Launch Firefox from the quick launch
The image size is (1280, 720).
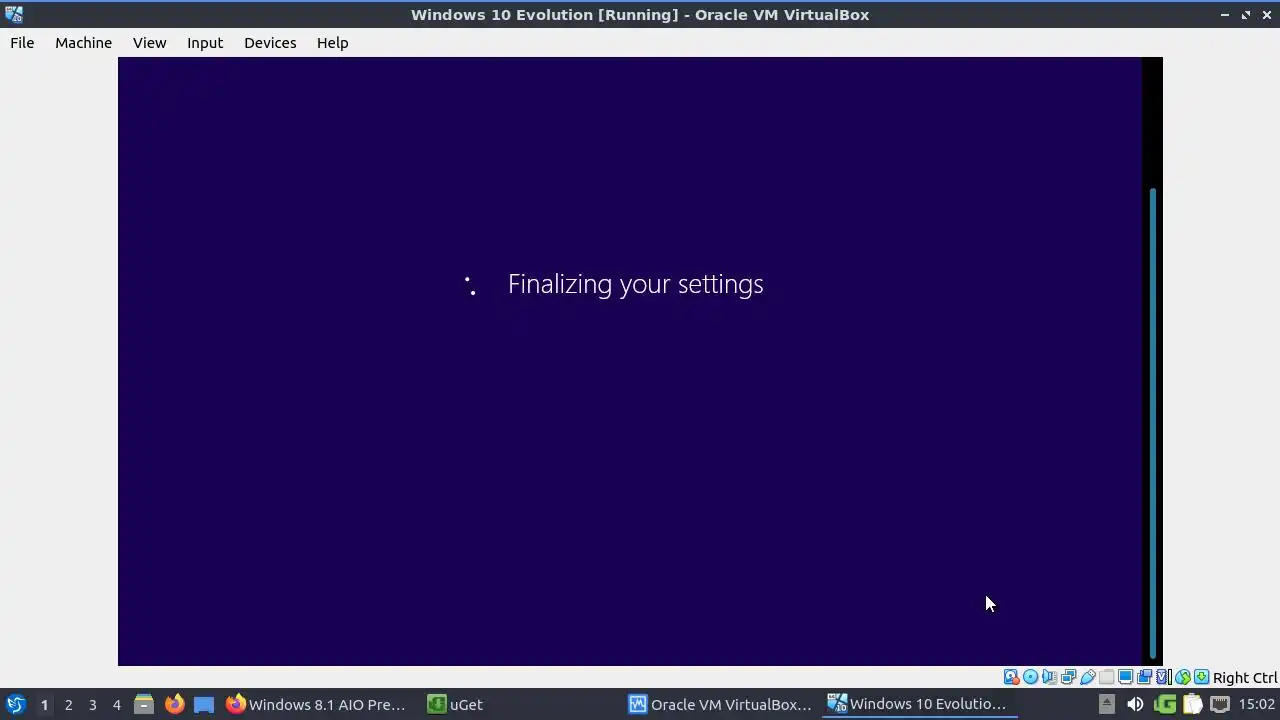point(174,704)
